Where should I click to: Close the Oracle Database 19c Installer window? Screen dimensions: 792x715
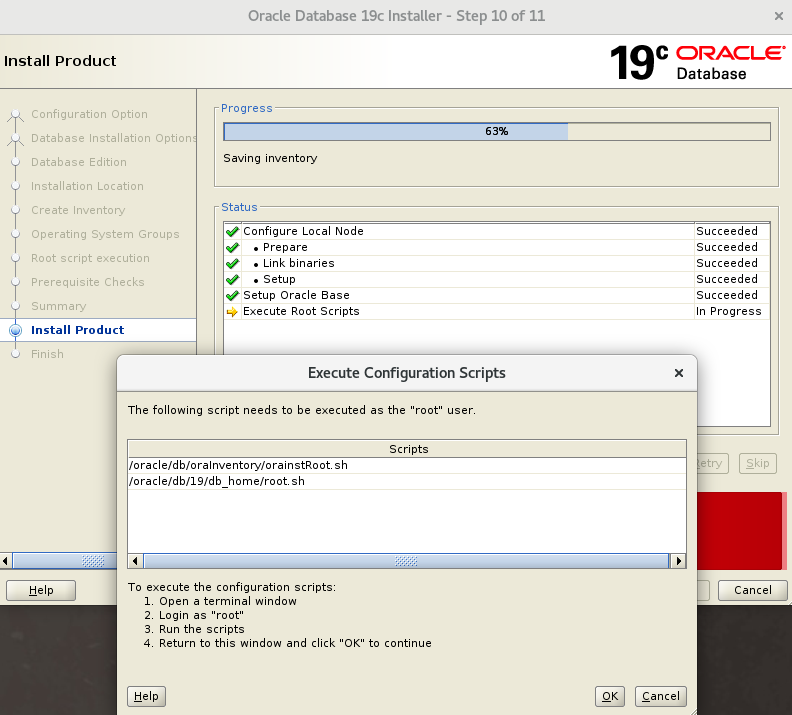click(778, 16)
